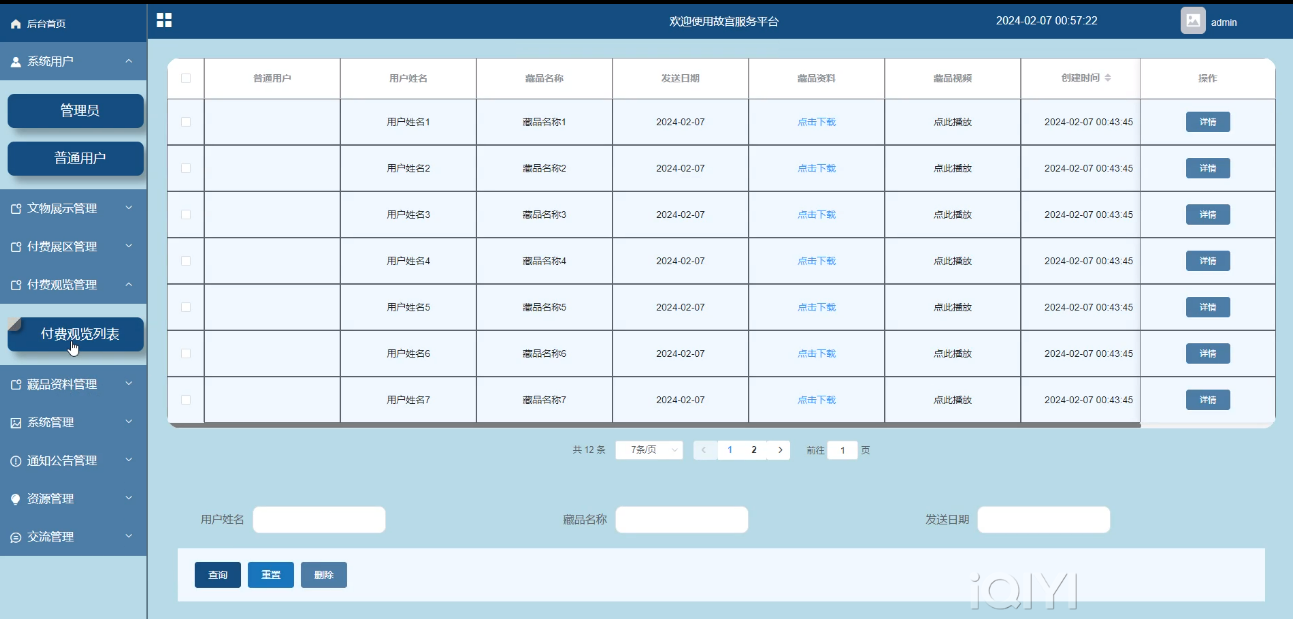This screenshot has height=619, width=1293.
Task: Click the grid menu icon in header
Action: pos(164,20)
